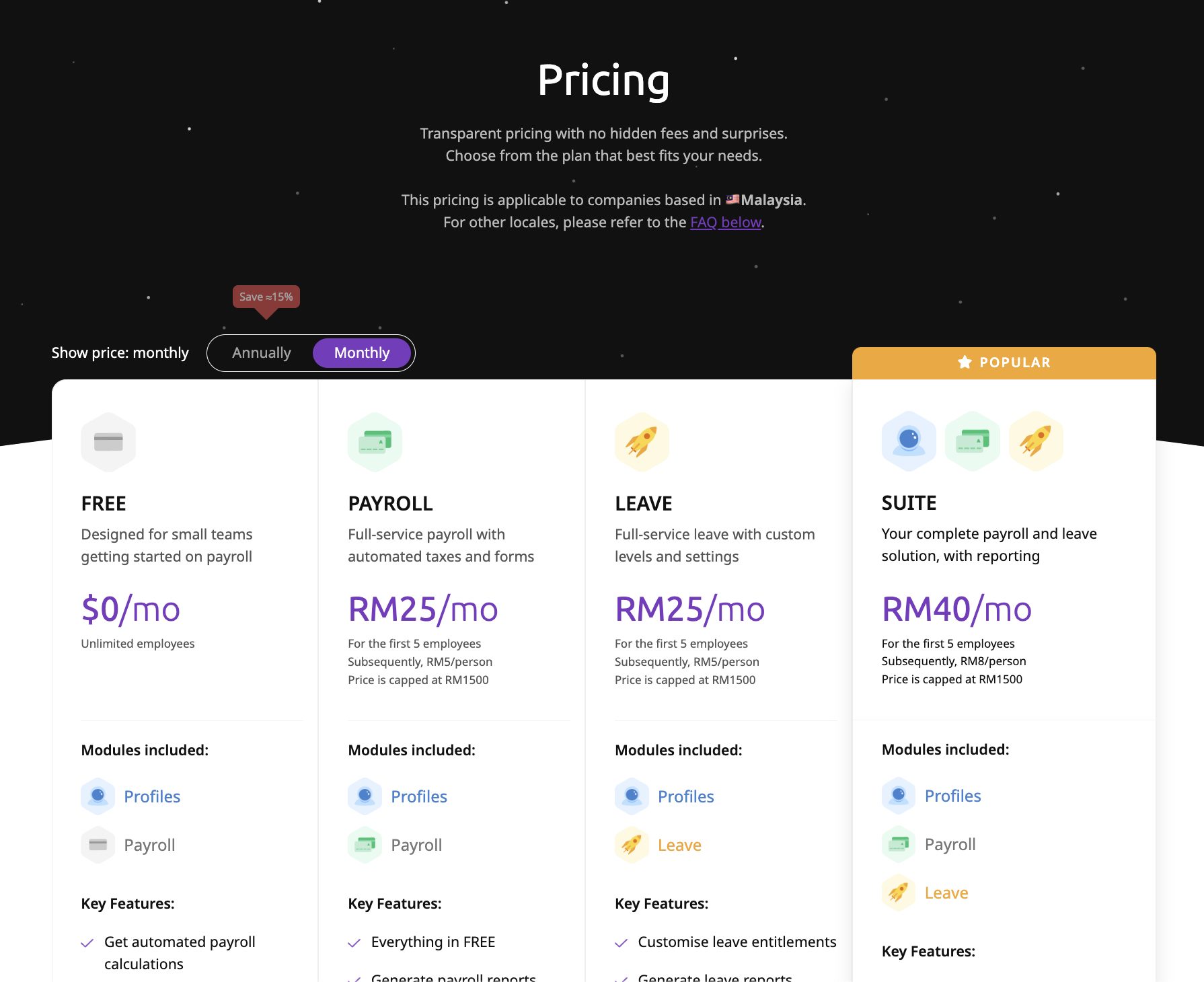Click the rocket icon on the LEAVE plan
This screenshot has height=982, width=1204.
(641, 442)
